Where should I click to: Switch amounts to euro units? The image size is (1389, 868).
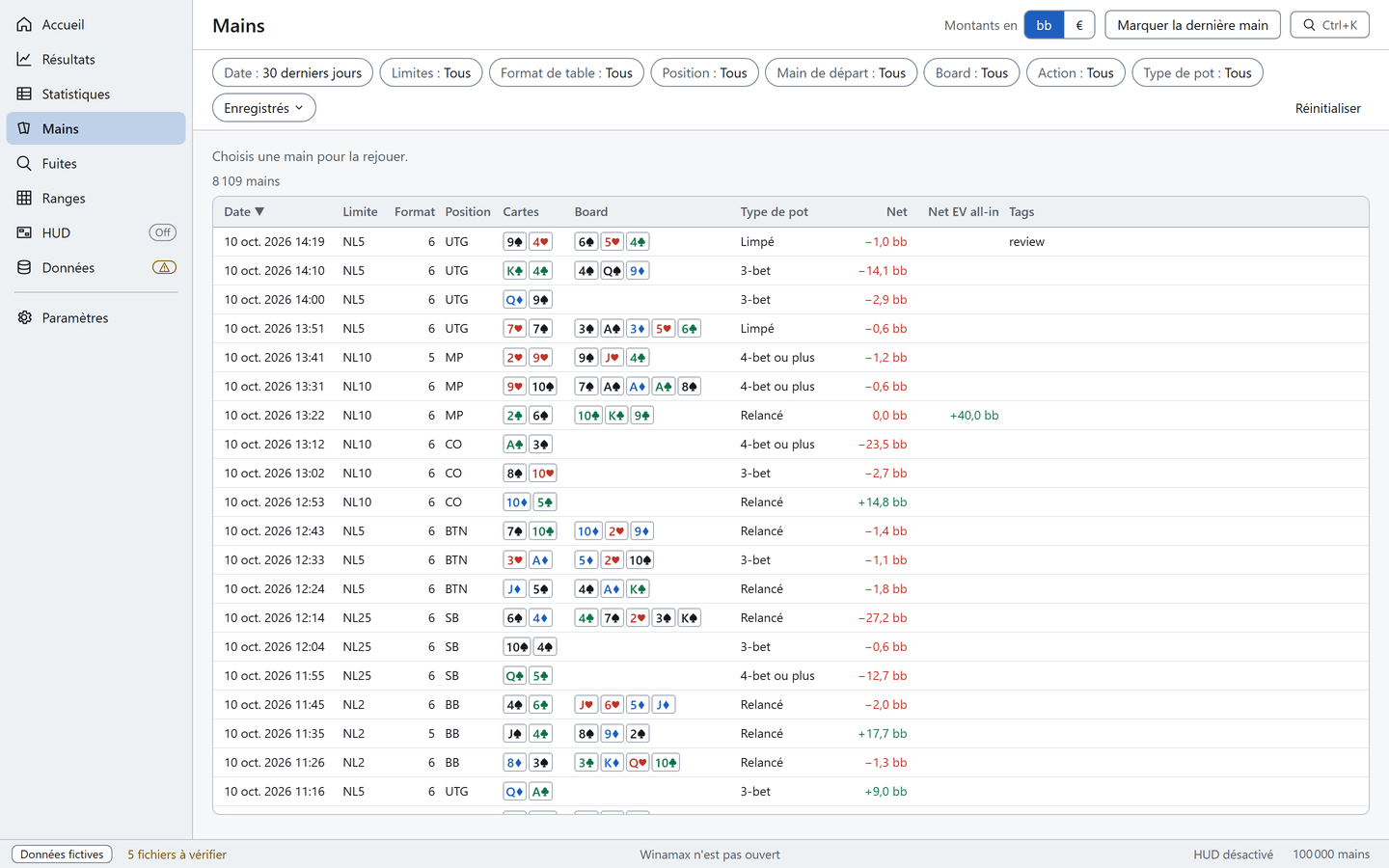click(x=1079, y=25)
